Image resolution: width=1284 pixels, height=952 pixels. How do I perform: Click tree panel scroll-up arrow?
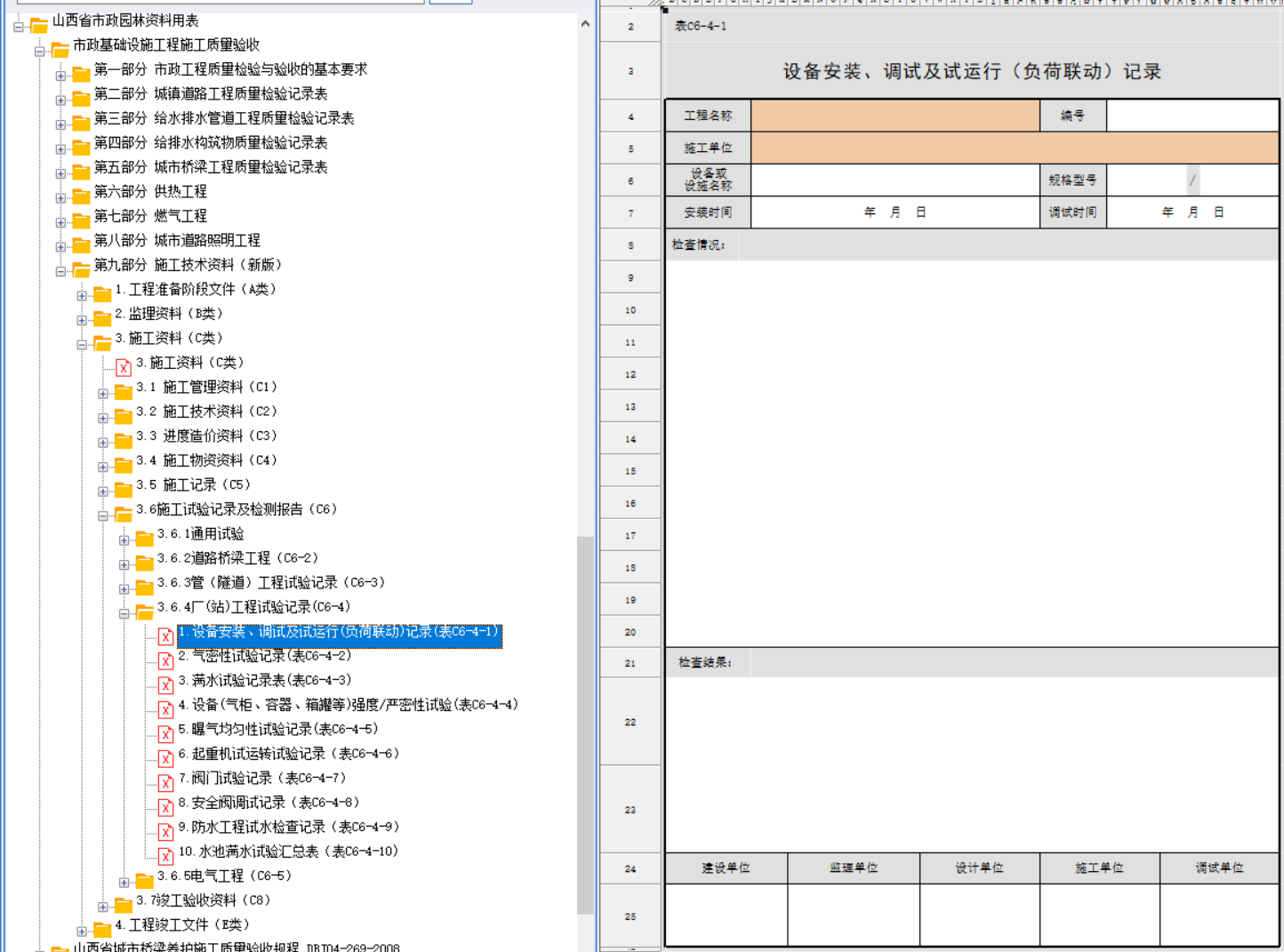click(585, 24)
